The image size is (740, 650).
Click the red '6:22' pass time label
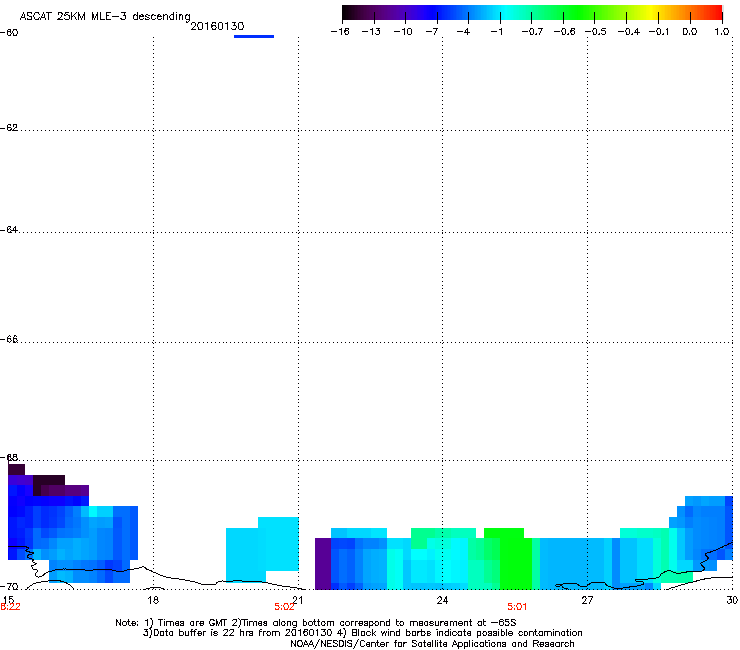pos(10,607)
